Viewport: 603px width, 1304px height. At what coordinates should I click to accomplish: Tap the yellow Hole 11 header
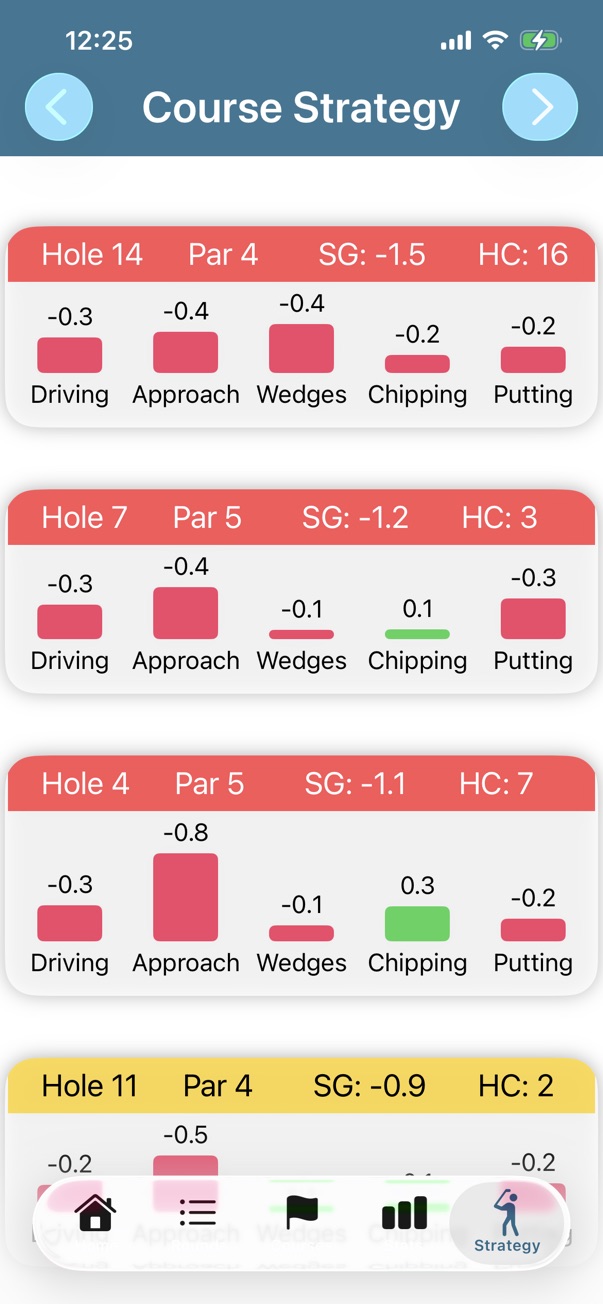[x=301, y=1086]
